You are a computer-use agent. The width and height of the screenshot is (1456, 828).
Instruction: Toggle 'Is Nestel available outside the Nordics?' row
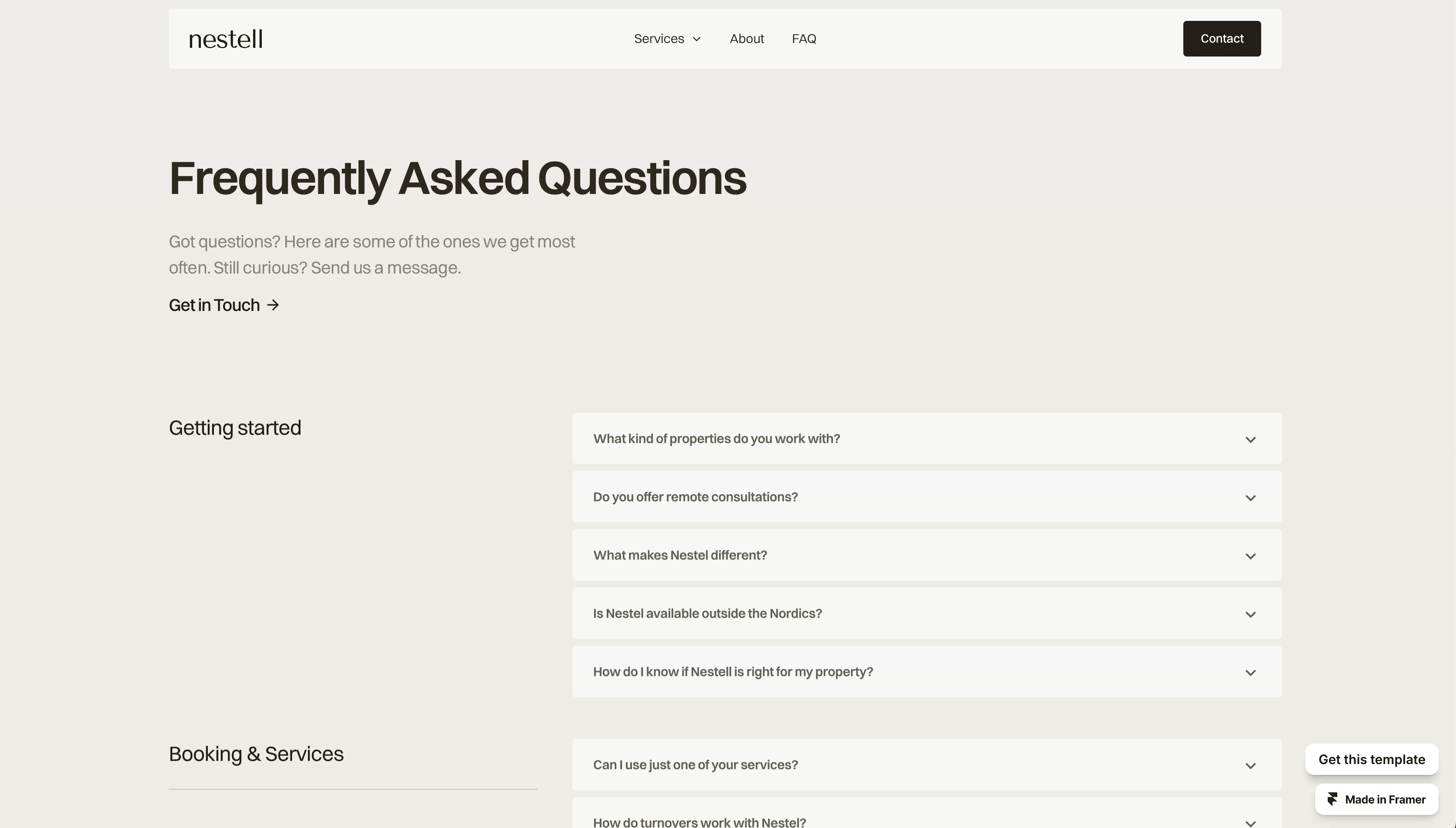pyautogui.click(x=707, y=614)
